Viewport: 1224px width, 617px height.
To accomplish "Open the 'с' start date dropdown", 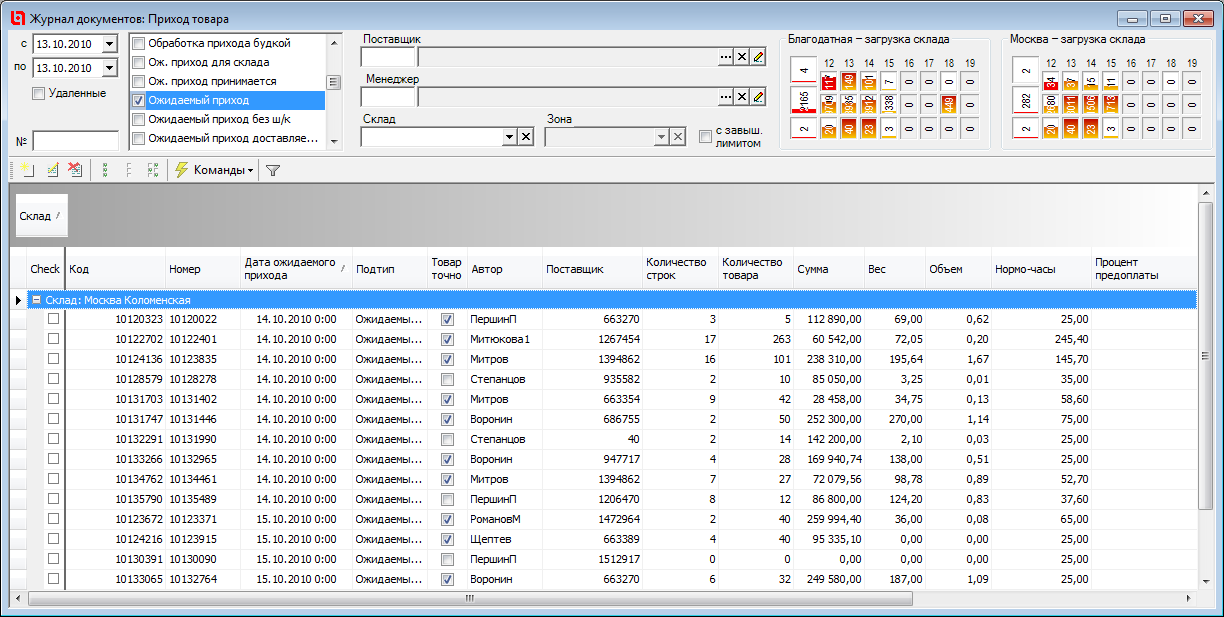I will (109, 44).
